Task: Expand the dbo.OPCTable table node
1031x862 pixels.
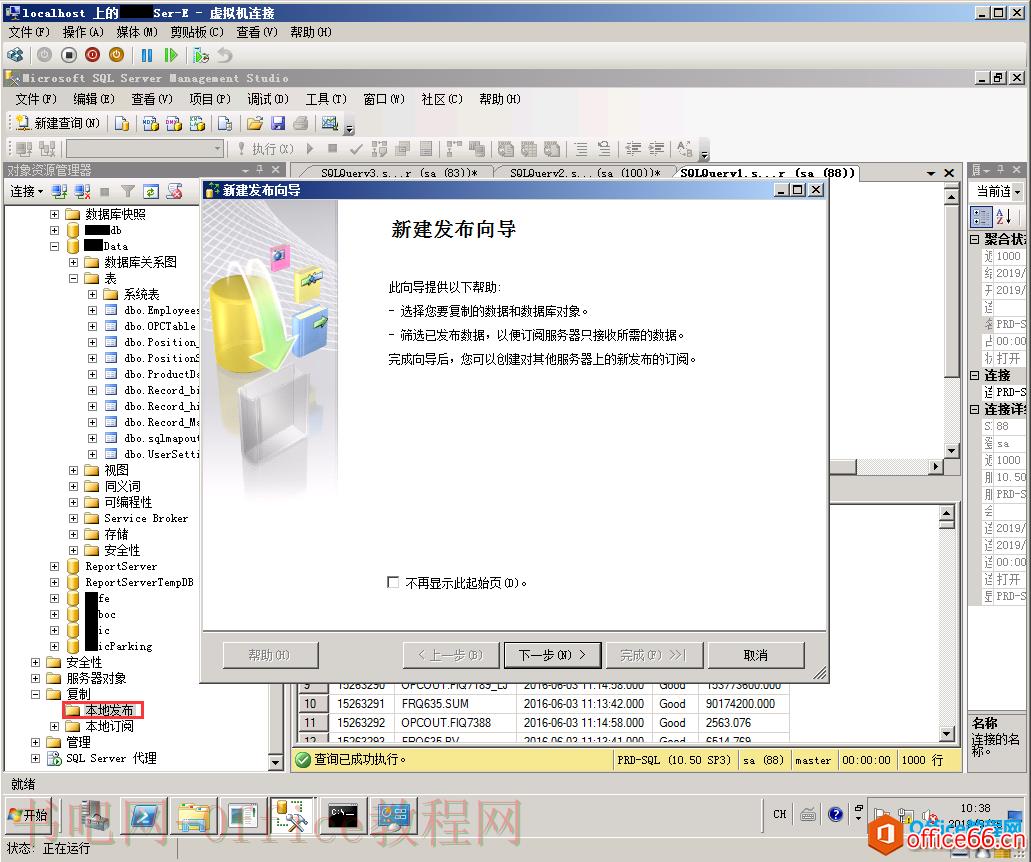Action: tap(93, 326)
